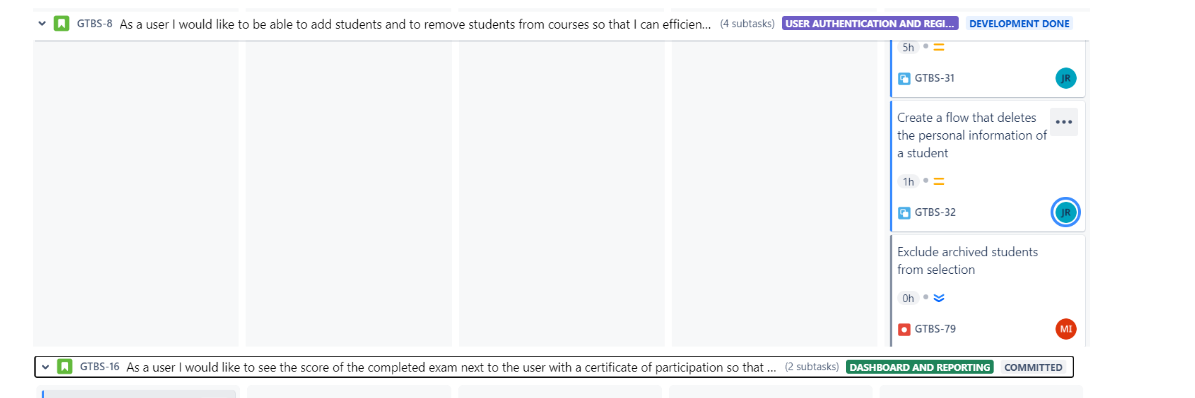Click the green story icon of GTBS-16
This screenshot has width=1195, height=398.
click(66, 367)
